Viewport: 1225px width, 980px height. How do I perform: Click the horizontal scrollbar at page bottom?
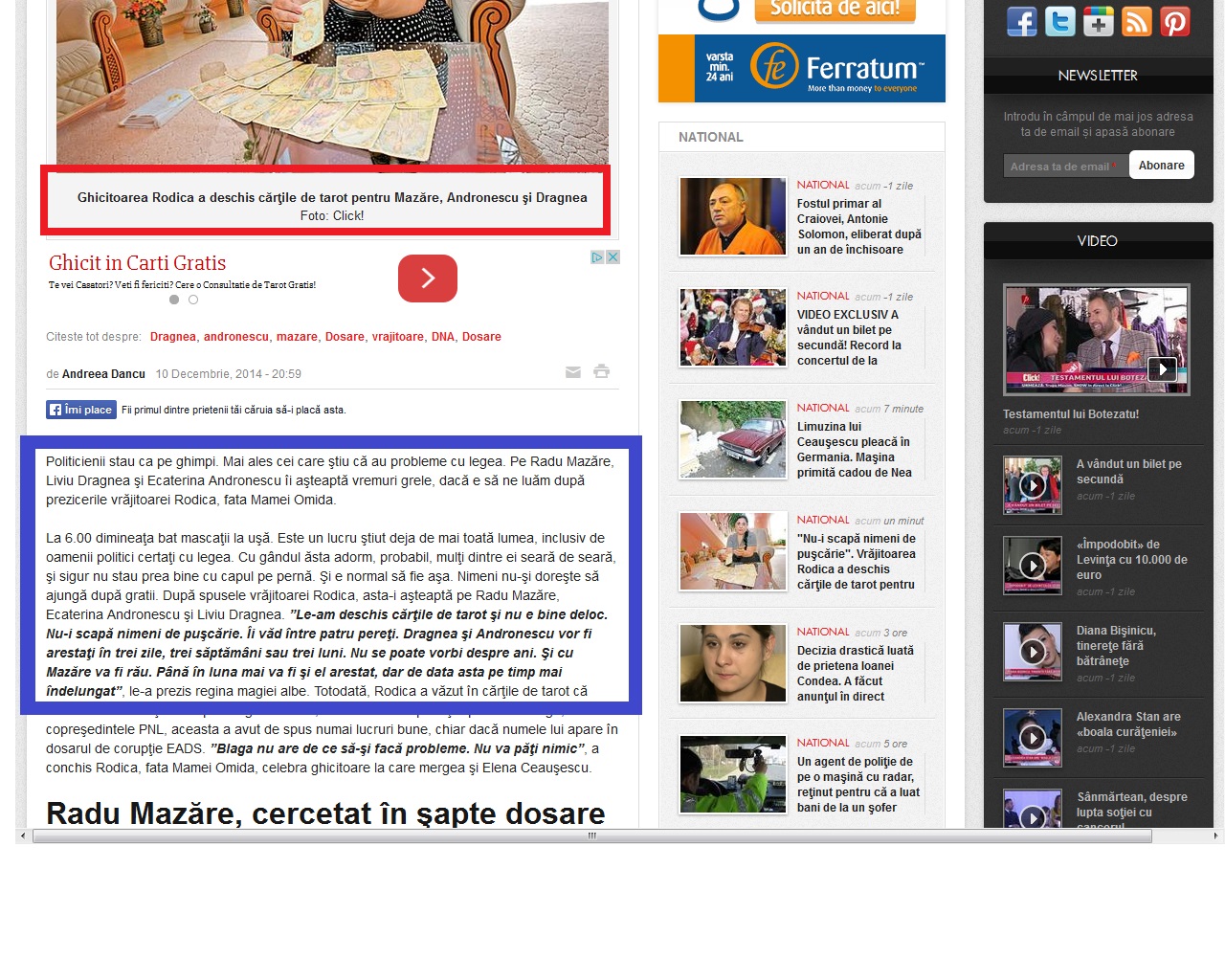591,835
